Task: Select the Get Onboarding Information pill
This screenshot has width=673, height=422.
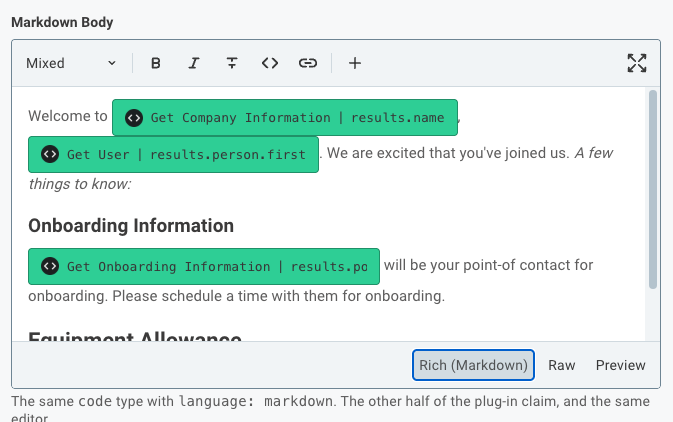Action: pos(204,266)
